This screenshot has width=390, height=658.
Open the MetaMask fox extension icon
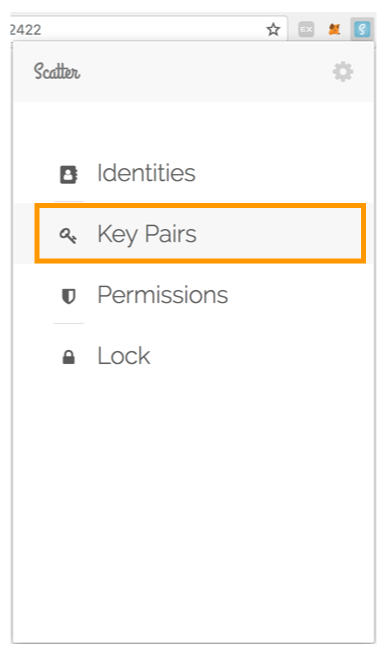tap(334, 29)
